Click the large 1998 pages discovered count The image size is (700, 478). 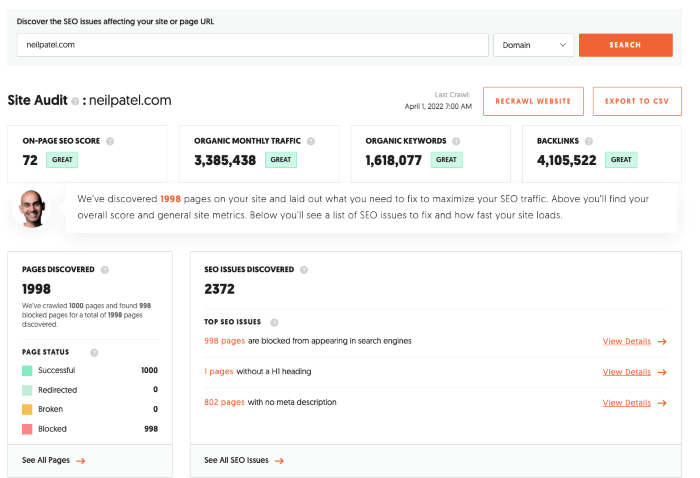(x=36, y=289)
